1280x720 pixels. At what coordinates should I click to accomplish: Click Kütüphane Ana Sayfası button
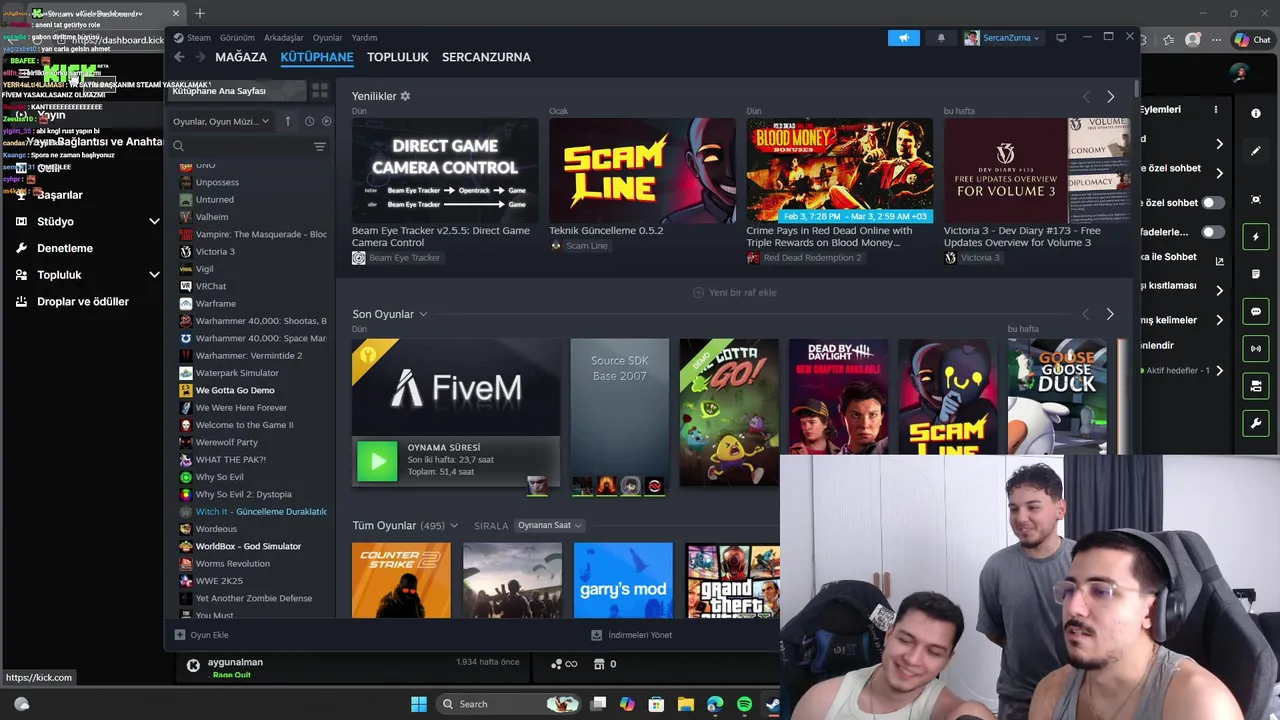coord(236,91)
